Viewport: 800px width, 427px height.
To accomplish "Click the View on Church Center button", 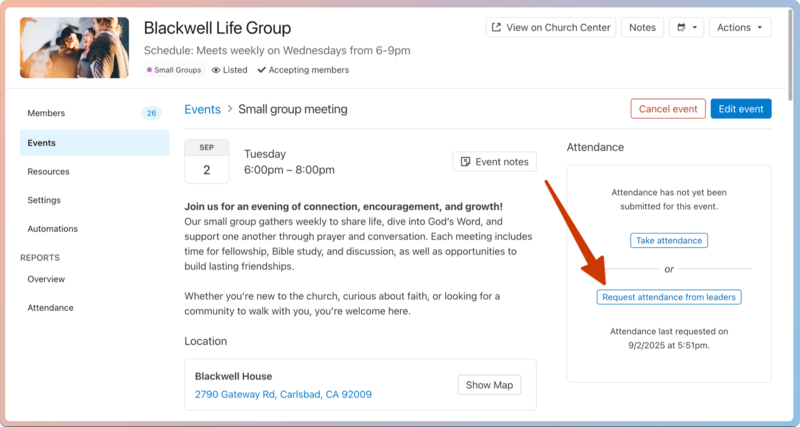I will [x=549, y=28].
